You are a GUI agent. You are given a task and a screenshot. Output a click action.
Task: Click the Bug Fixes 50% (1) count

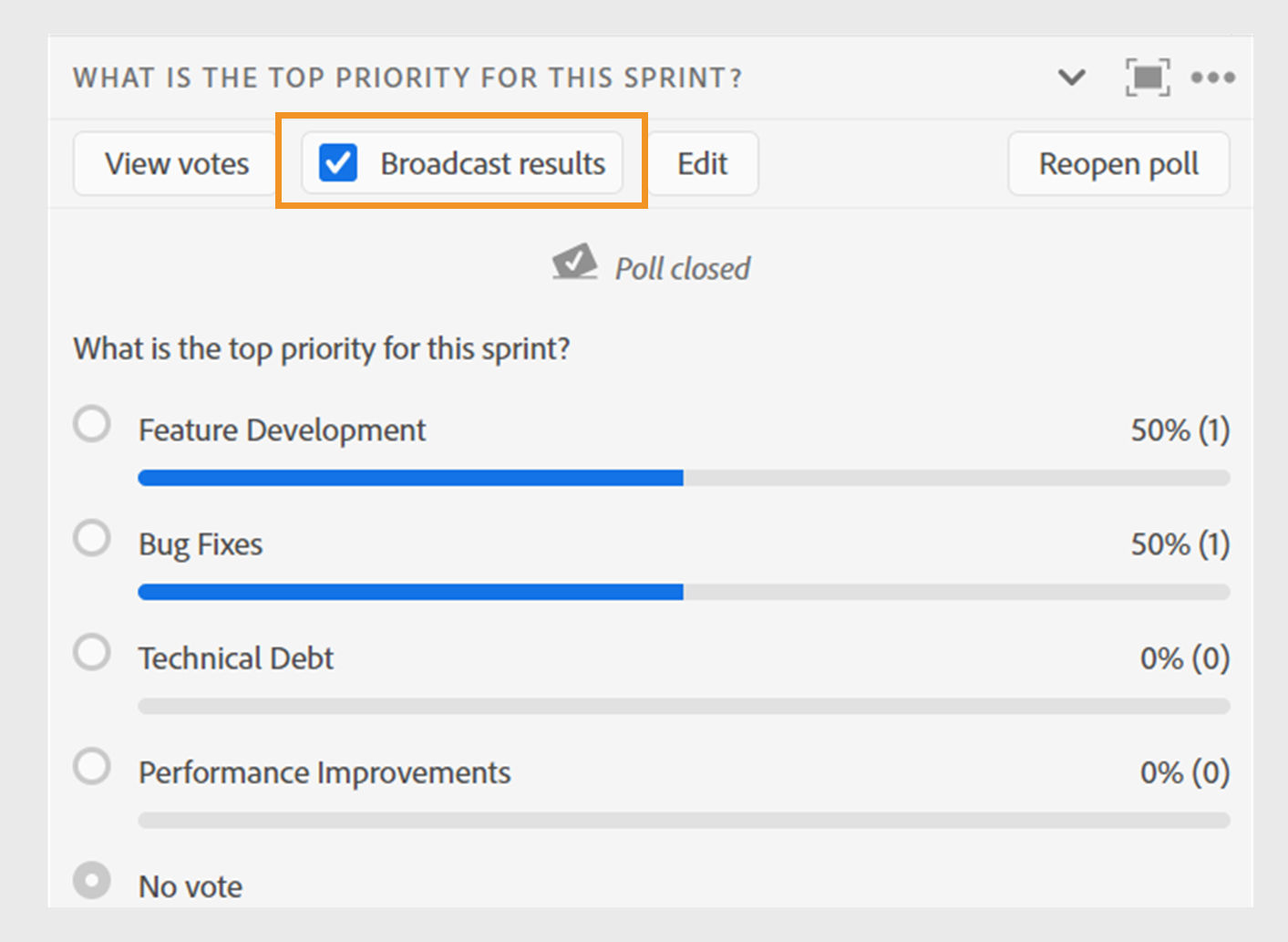[1180, 544]
